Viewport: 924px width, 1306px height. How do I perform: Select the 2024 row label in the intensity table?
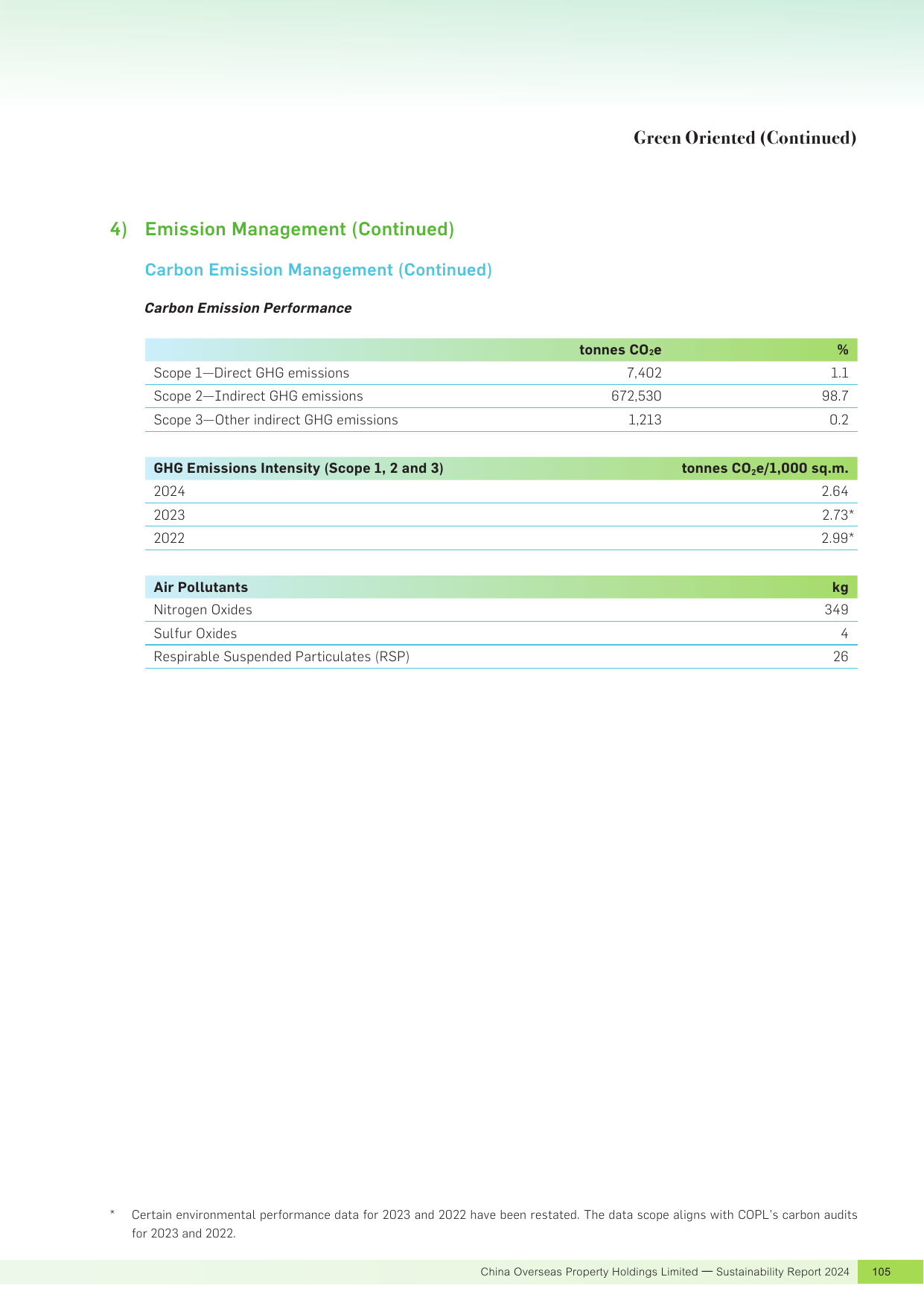point(169,491)
